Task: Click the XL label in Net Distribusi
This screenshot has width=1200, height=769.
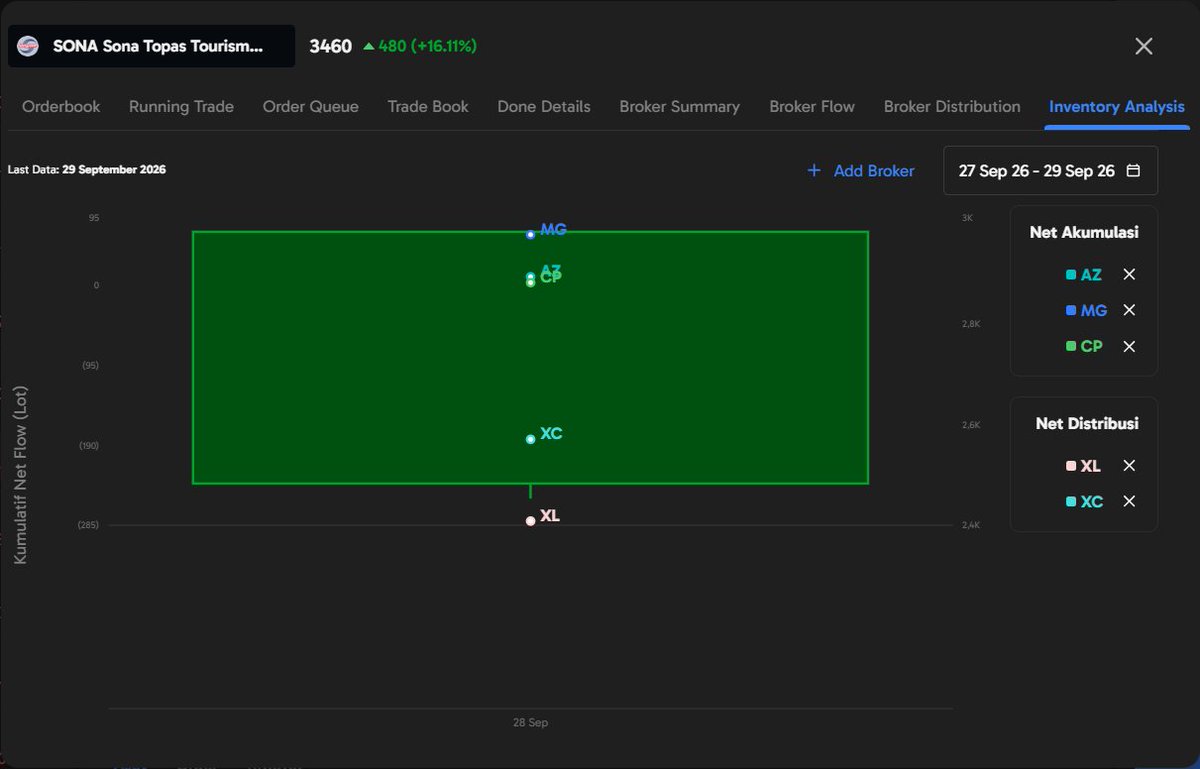Action: 1091,466
